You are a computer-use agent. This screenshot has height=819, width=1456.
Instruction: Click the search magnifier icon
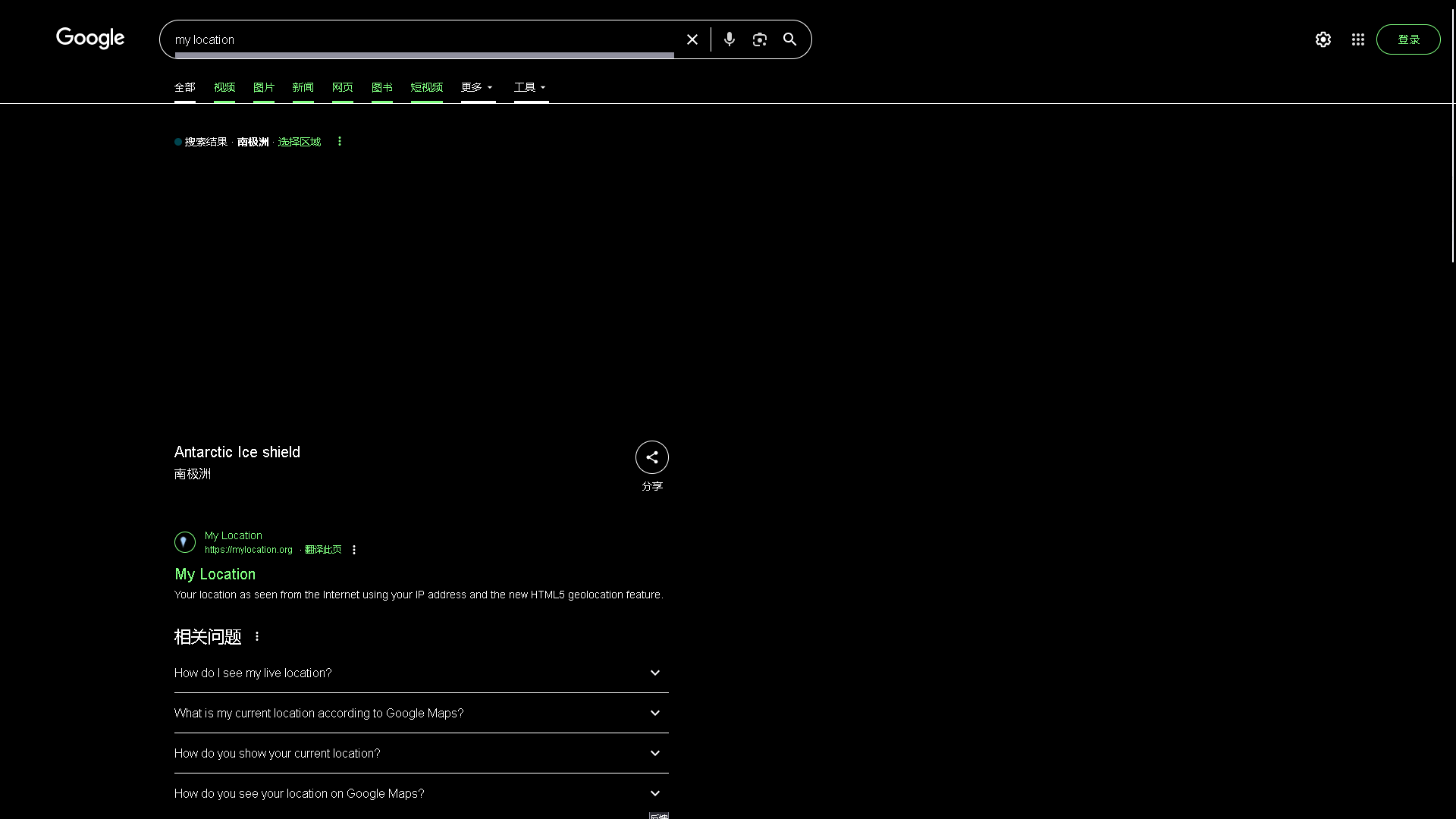coord(790,39)
